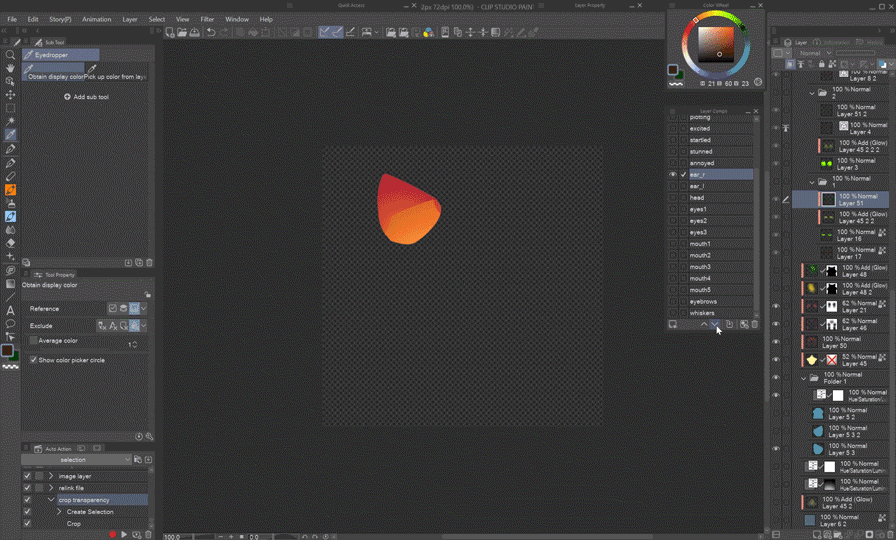This screenshot has height=540, width=896.
Task: Choose the Text tool
Action: [x=10, y=310]
